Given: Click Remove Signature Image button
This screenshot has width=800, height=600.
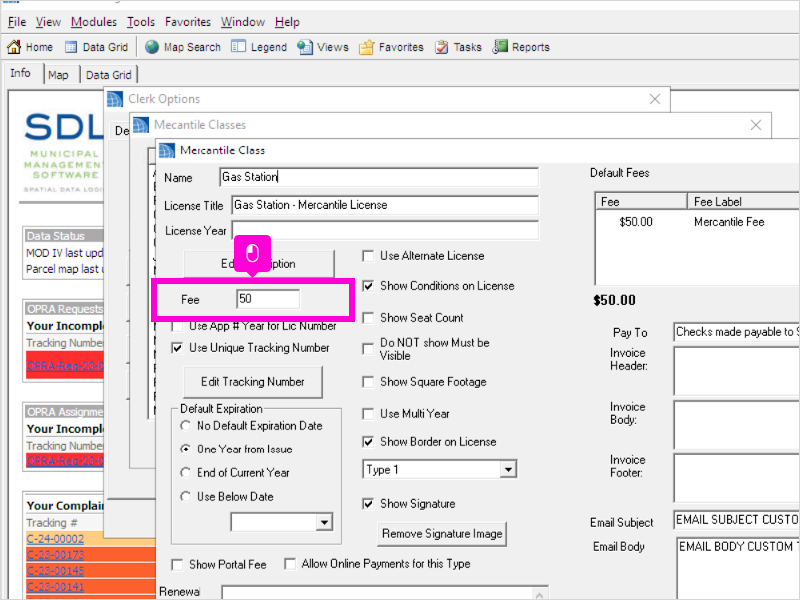Looking at the screenshot, I should point(442,534).
